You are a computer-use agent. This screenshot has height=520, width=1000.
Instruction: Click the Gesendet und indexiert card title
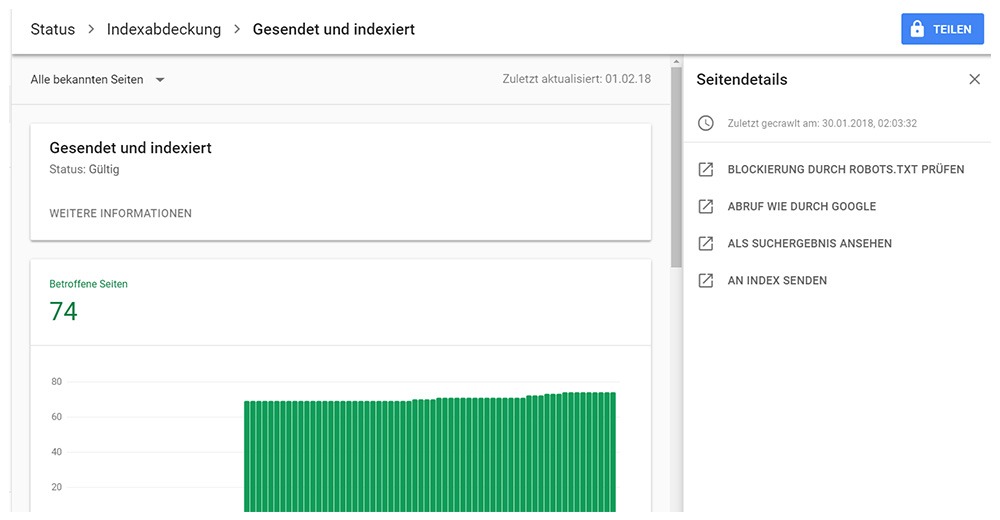click(130, 147)
